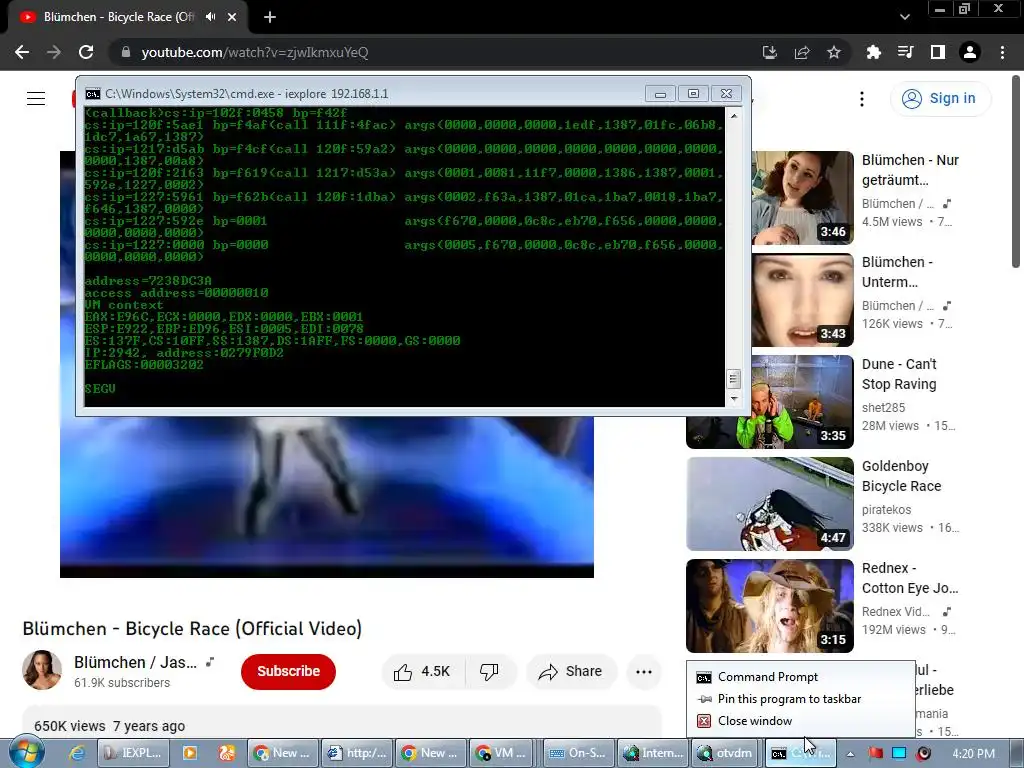The height and width of the screenshot is (768, 1024).
Task: Open the shet285 channel name
Action: pyautogui.click(x=884, y=408)
